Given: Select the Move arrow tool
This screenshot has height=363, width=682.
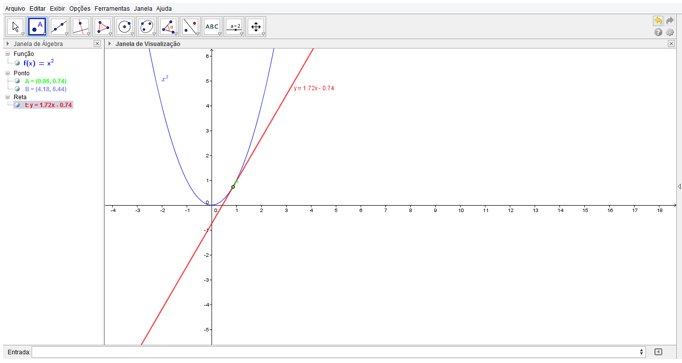Looking at the screenshot, I should coord(16,27).
